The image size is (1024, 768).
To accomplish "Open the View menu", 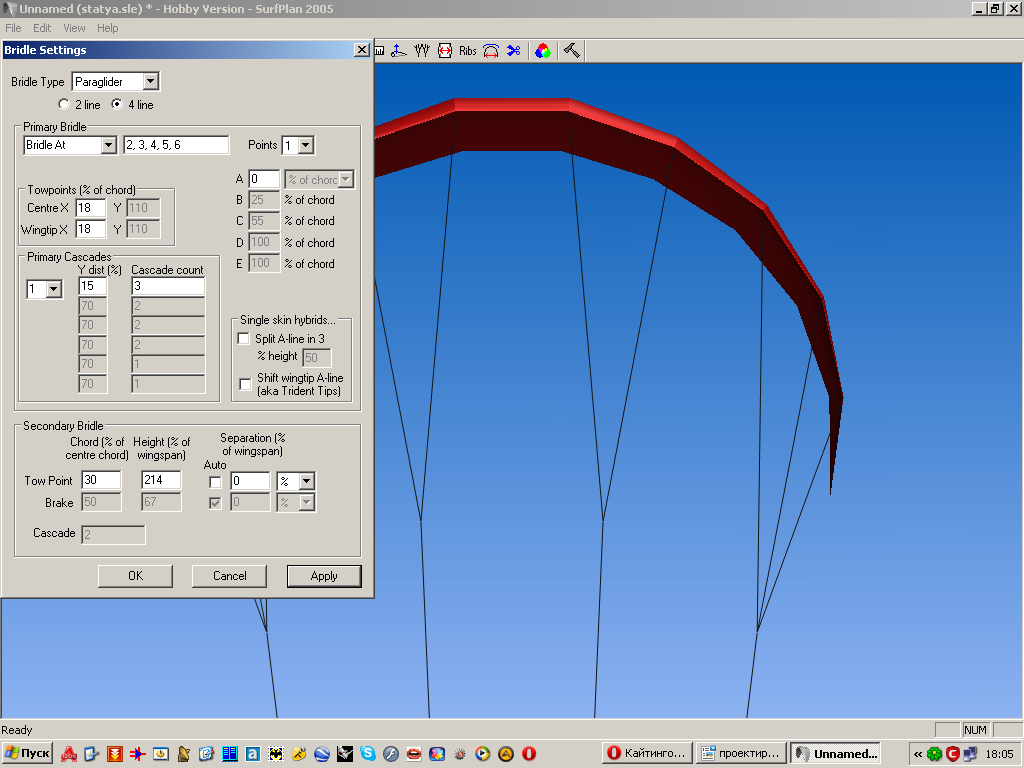I will pyautogui.click(x=74, y=28).
